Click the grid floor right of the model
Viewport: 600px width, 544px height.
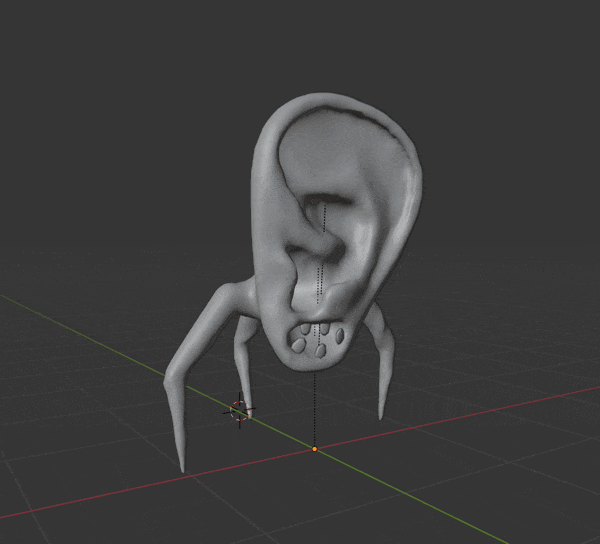click(500, 340)
